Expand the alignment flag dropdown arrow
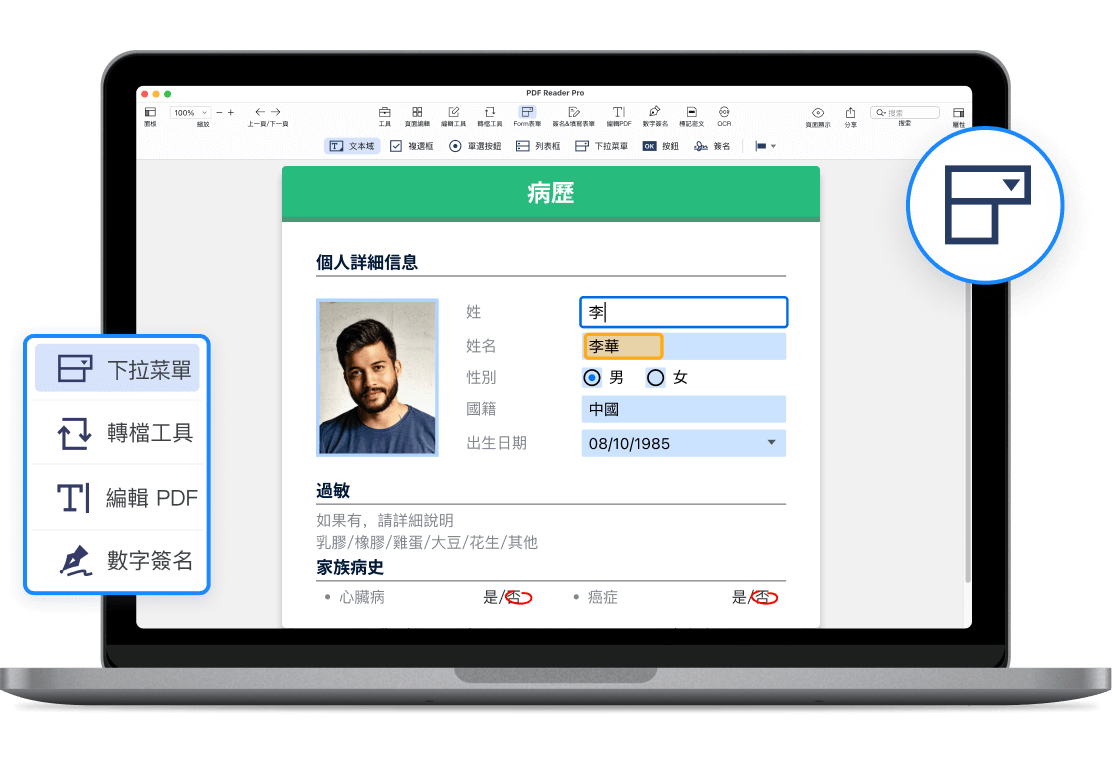This screenshot has width=1112, height=760. tap(773, 146)
